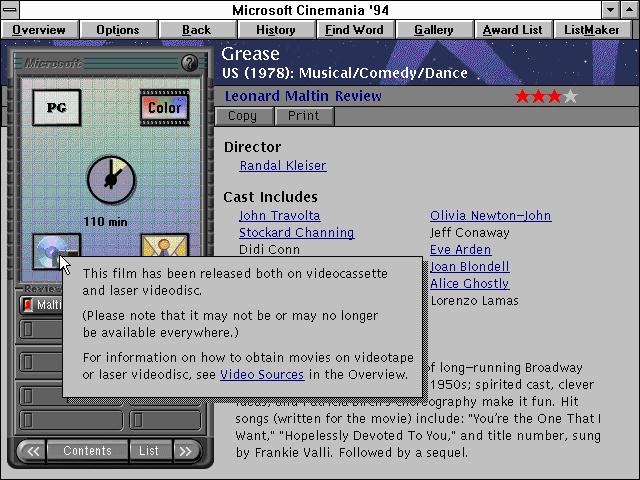Open the Gallery
Viewport: 640px width, 480px height.
point(434,30)
